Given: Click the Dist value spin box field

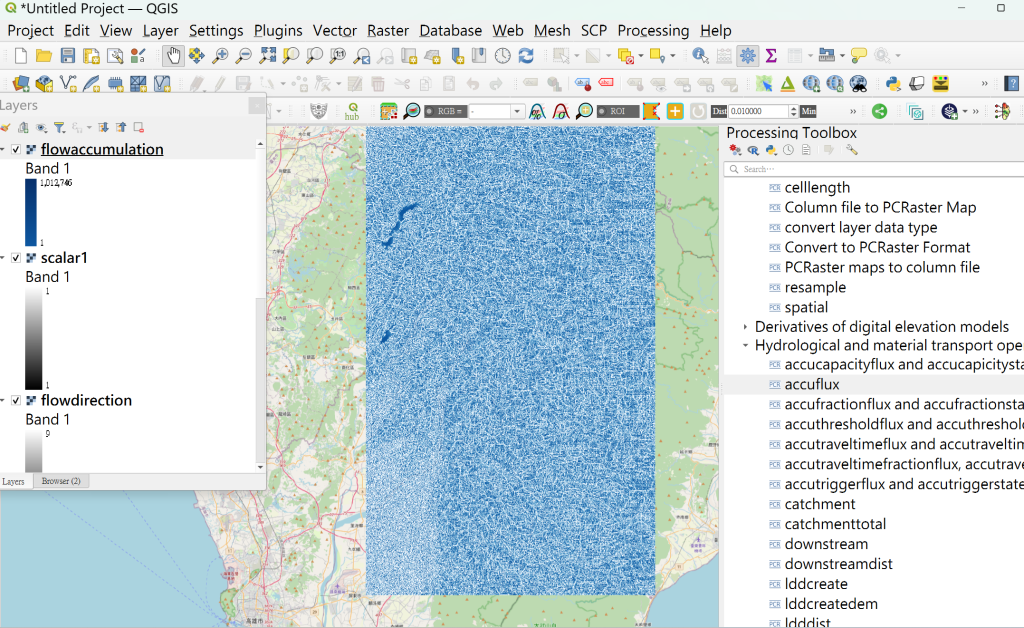Looking at the screenshot, I should [759, 111].
